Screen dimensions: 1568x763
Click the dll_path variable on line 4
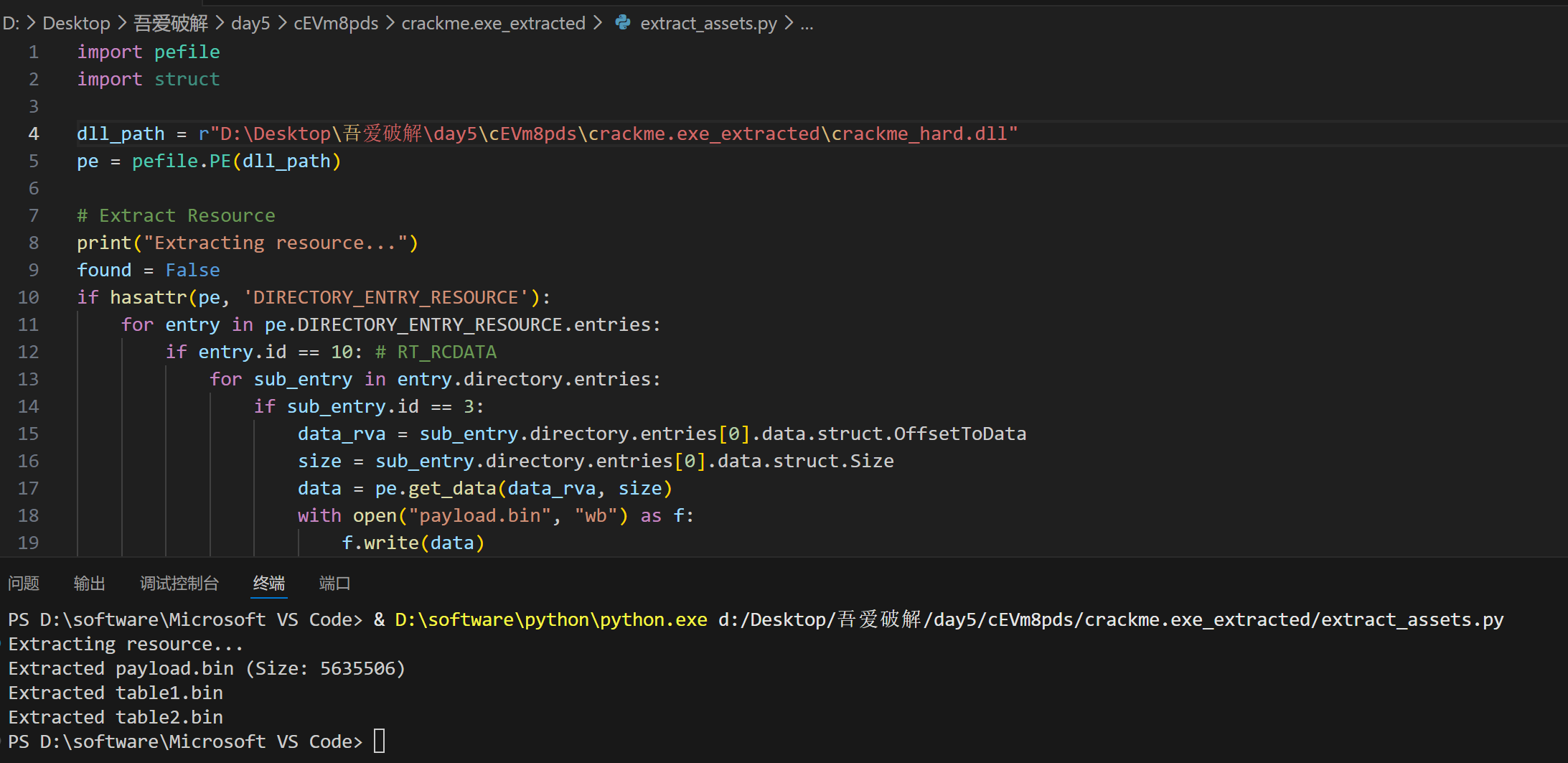[121, 134]
